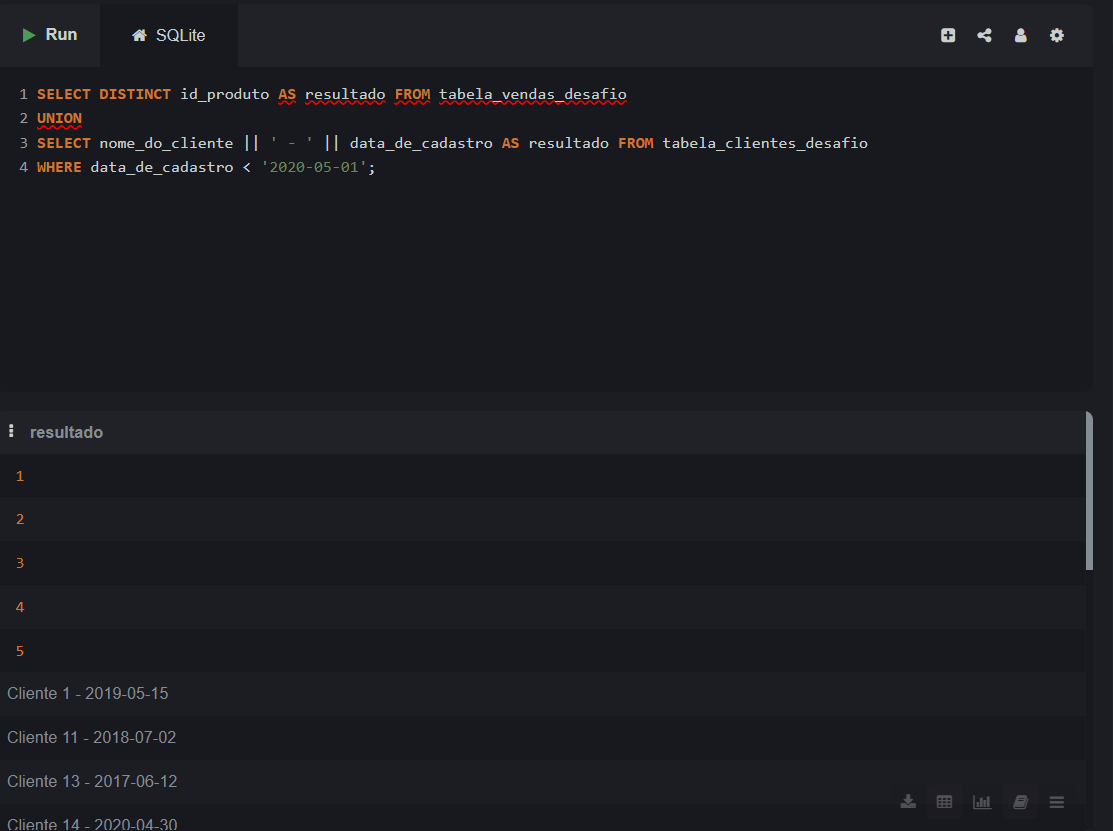The image size is (1113, 831).
Task: Open column options dots beside resultado
Action: point(11,431)
